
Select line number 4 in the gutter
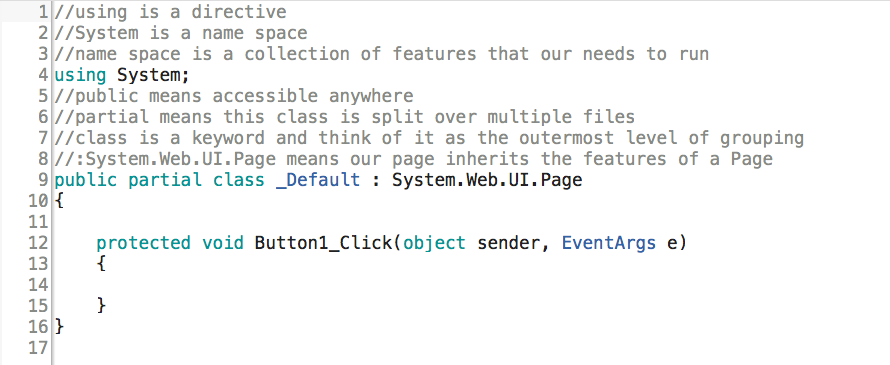[x=44, y=75]
